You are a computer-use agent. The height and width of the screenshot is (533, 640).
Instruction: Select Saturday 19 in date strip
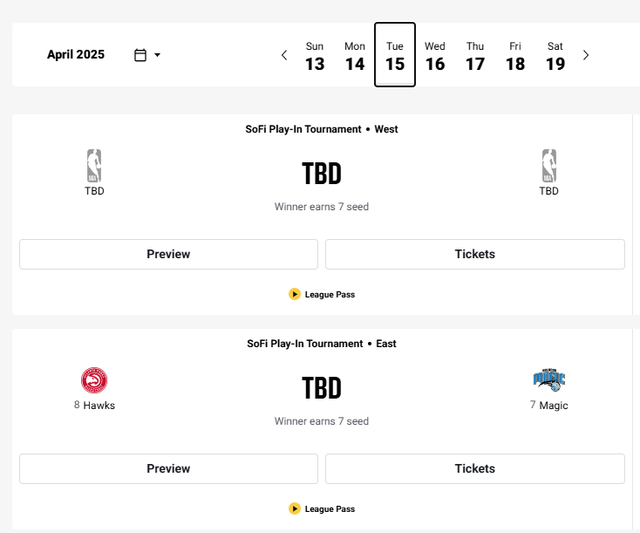point(555,56)
